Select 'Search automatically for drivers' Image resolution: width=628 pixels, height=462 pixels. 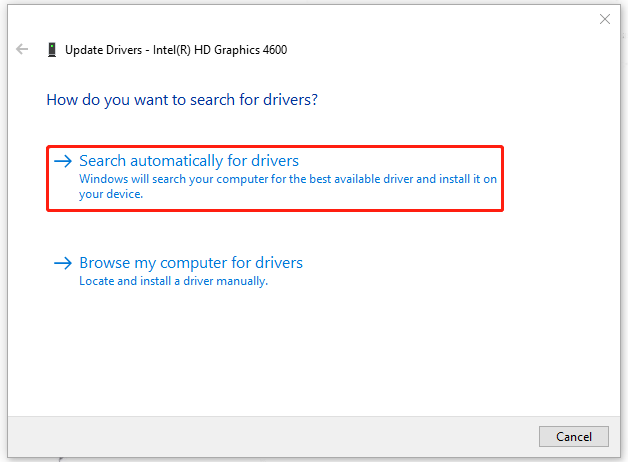189,161
